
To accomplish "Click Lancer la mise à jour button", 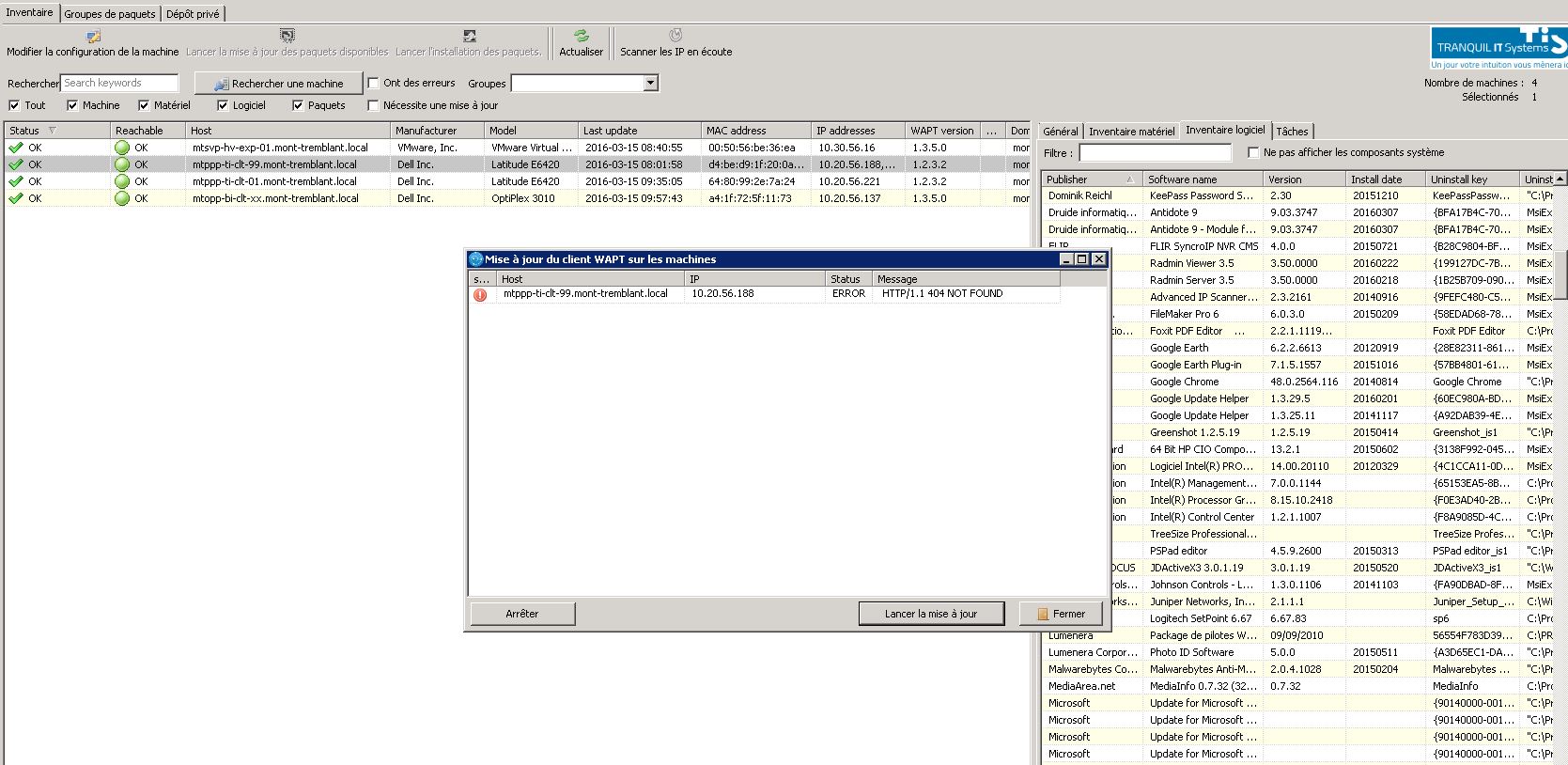I will coord(931,614).
